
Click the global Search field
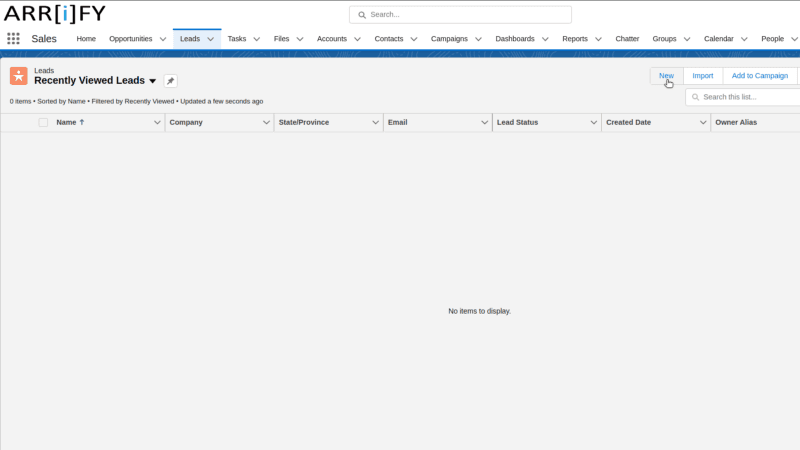pos(460,15)
